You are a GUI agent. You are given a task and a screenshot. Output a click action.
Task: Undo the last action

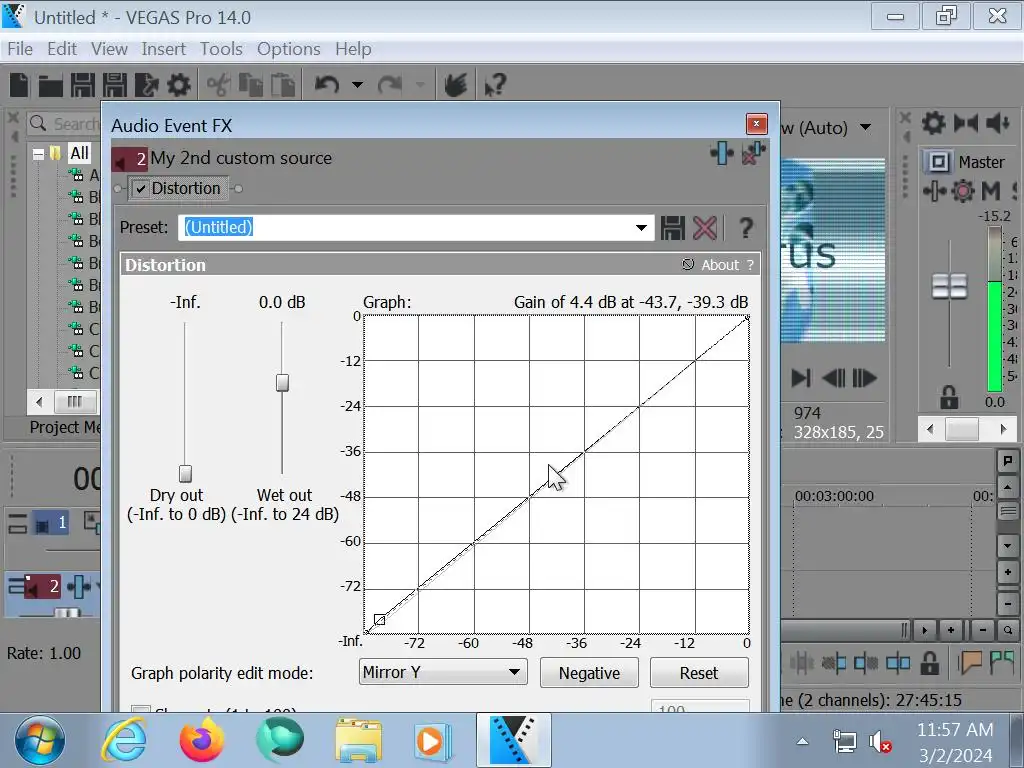pos(327,85)
